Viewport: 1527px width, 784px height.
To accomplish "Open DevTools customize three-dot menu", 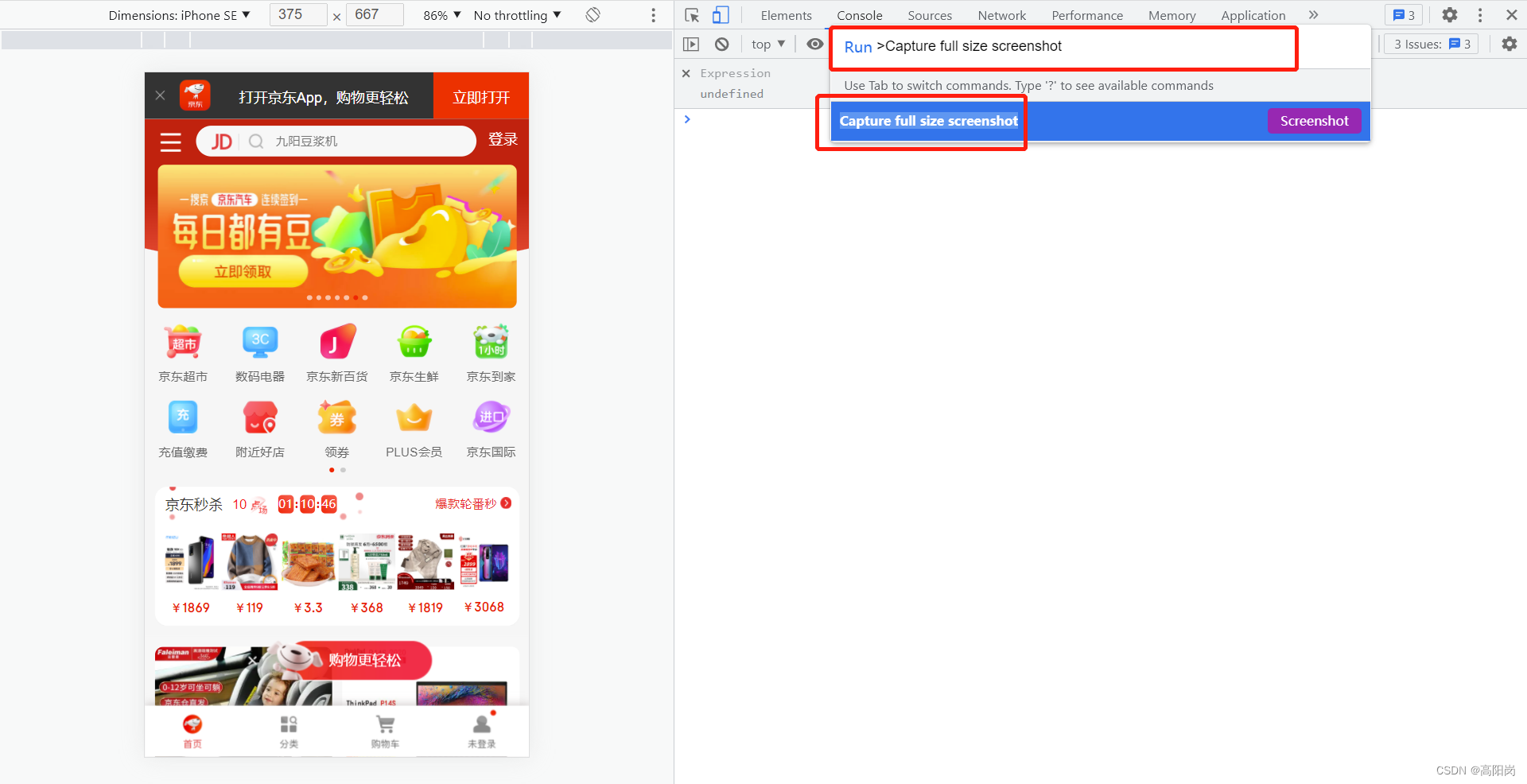I will click(x=1480, y=15).
